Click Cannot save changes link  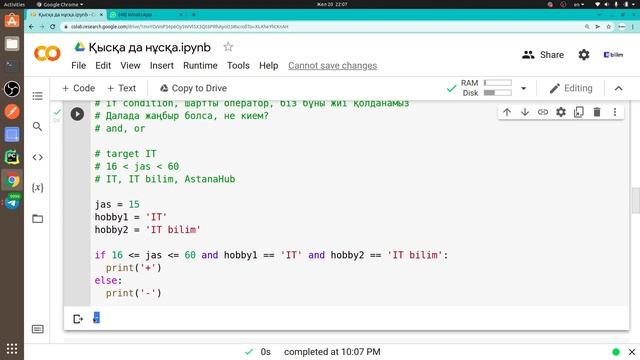pyautogui.click(x=333, y=66)
